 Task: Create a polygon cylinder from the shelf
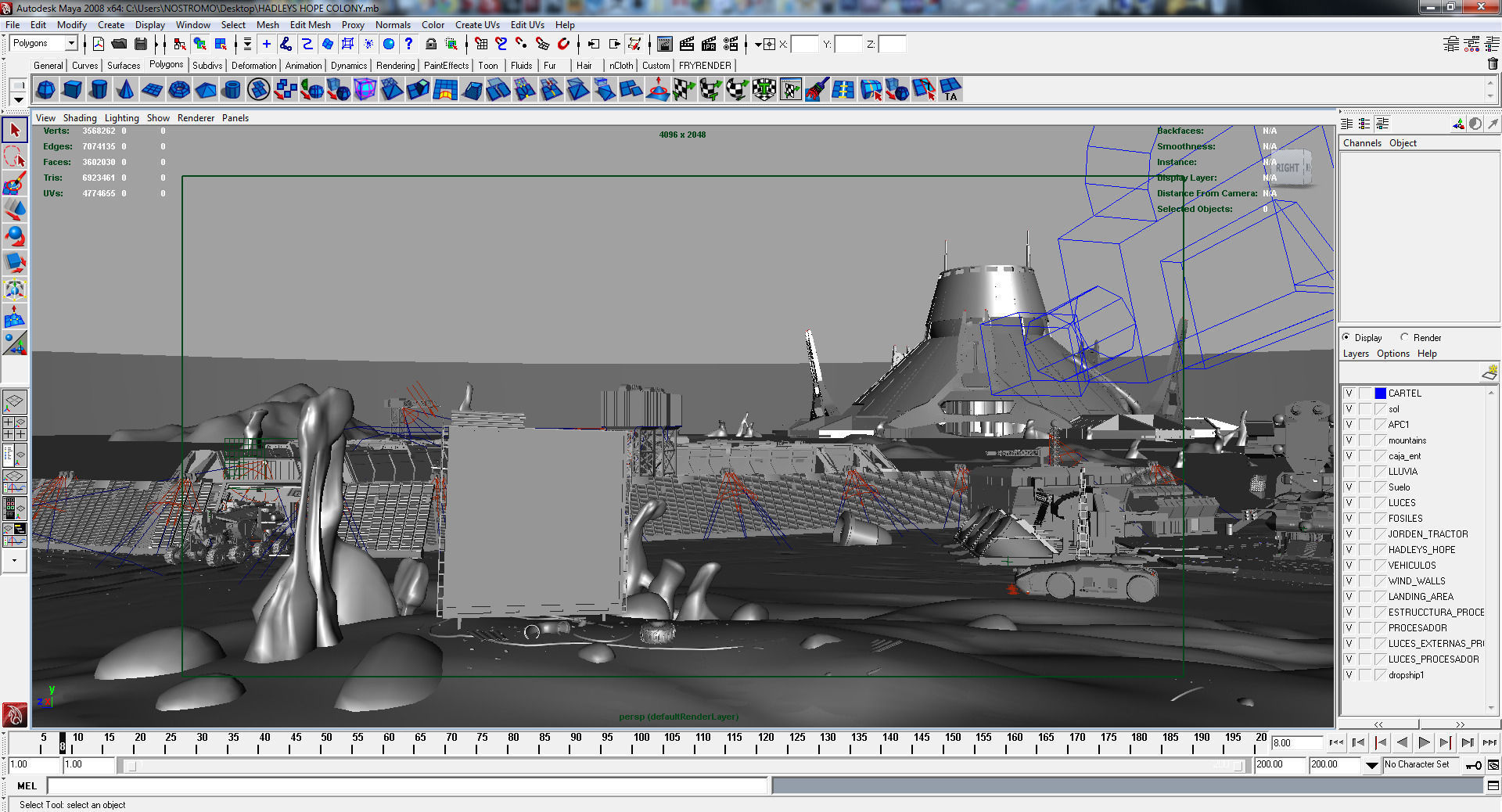coord(99,90)
